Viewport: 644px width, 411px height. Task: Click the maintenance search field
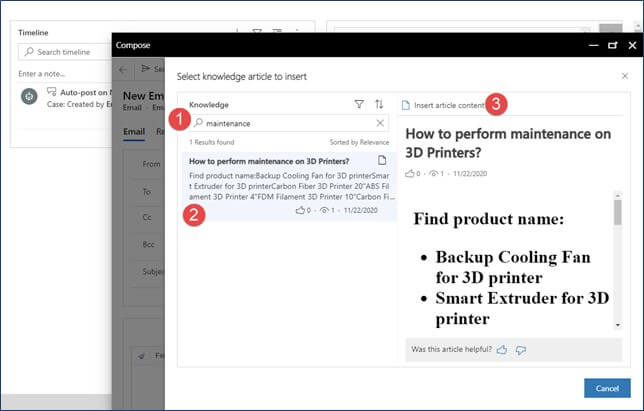290,123
